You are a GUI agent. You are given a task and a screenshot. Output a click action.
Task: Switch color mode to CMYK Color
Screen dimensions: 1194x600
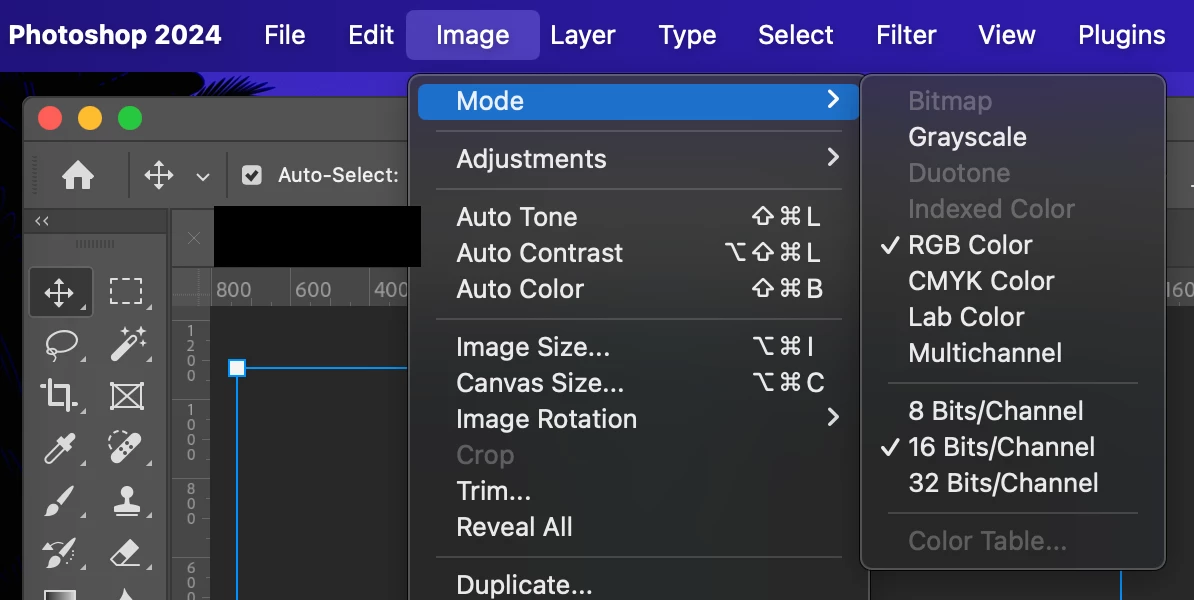click(x=981, y=281)
